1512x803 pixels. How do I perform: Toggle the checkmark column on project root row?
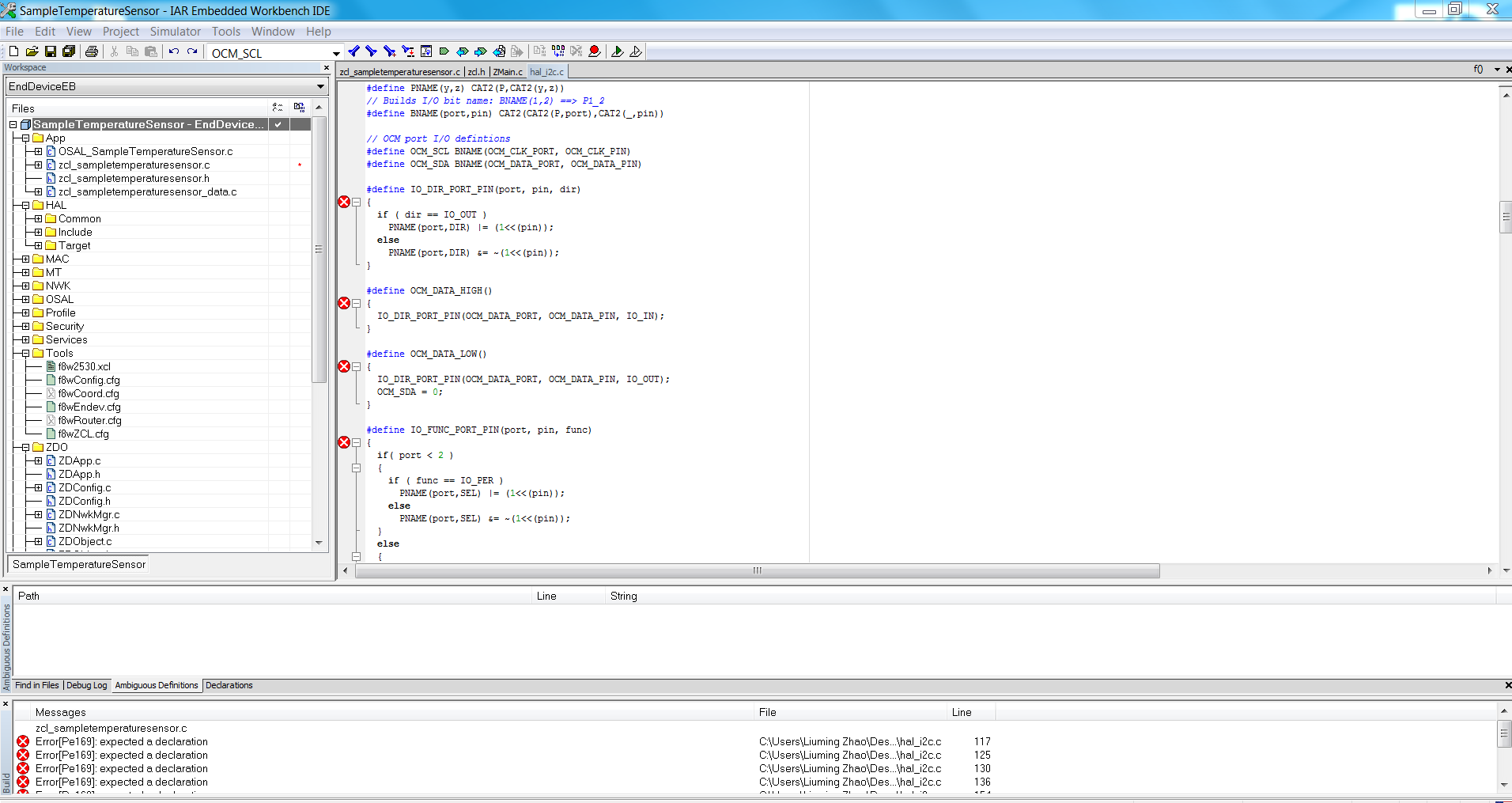pyautogui.click(x=278, y=124)
